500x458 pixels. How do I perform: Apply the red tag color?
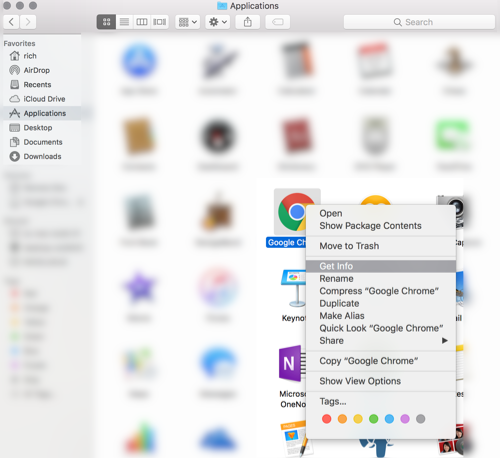pos(327,419)
